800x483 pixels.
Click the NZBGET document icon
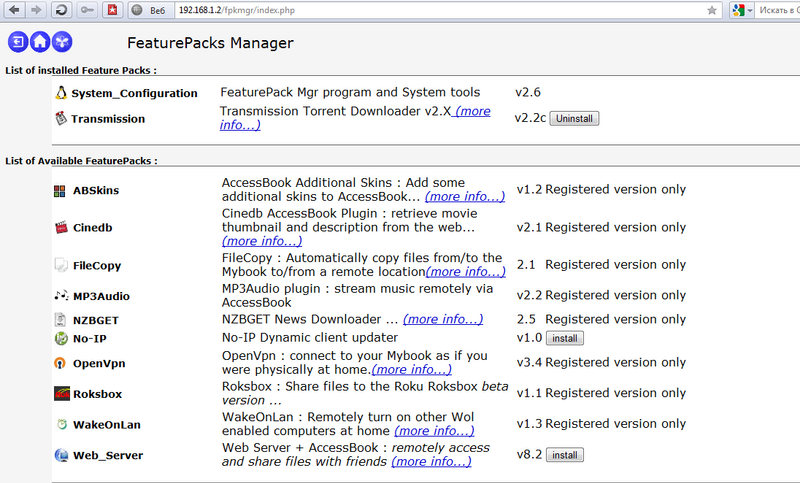[60, 320]
